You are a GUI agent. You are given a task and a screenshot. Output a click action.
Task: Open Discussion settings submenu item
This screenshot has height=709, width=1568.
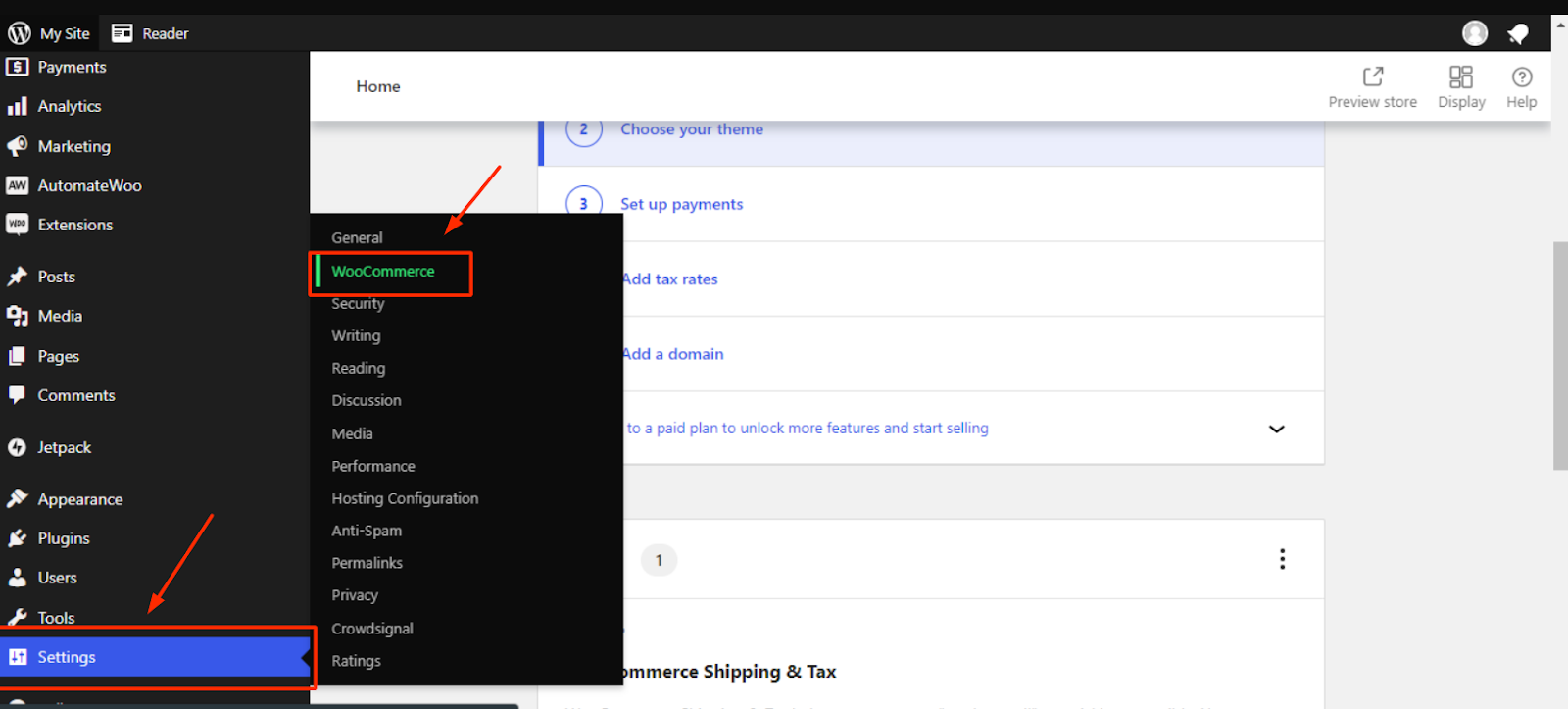click(x=367, y=400)
